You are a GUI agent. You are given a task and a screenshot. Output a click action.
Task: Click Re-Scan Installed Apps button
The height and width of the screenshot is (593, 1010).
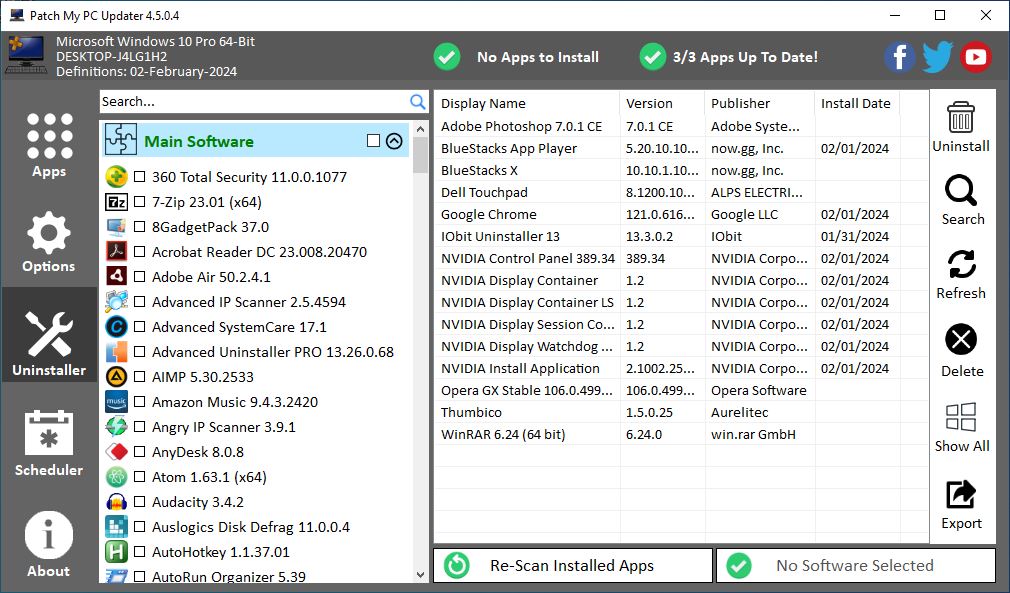click(573, 565)
